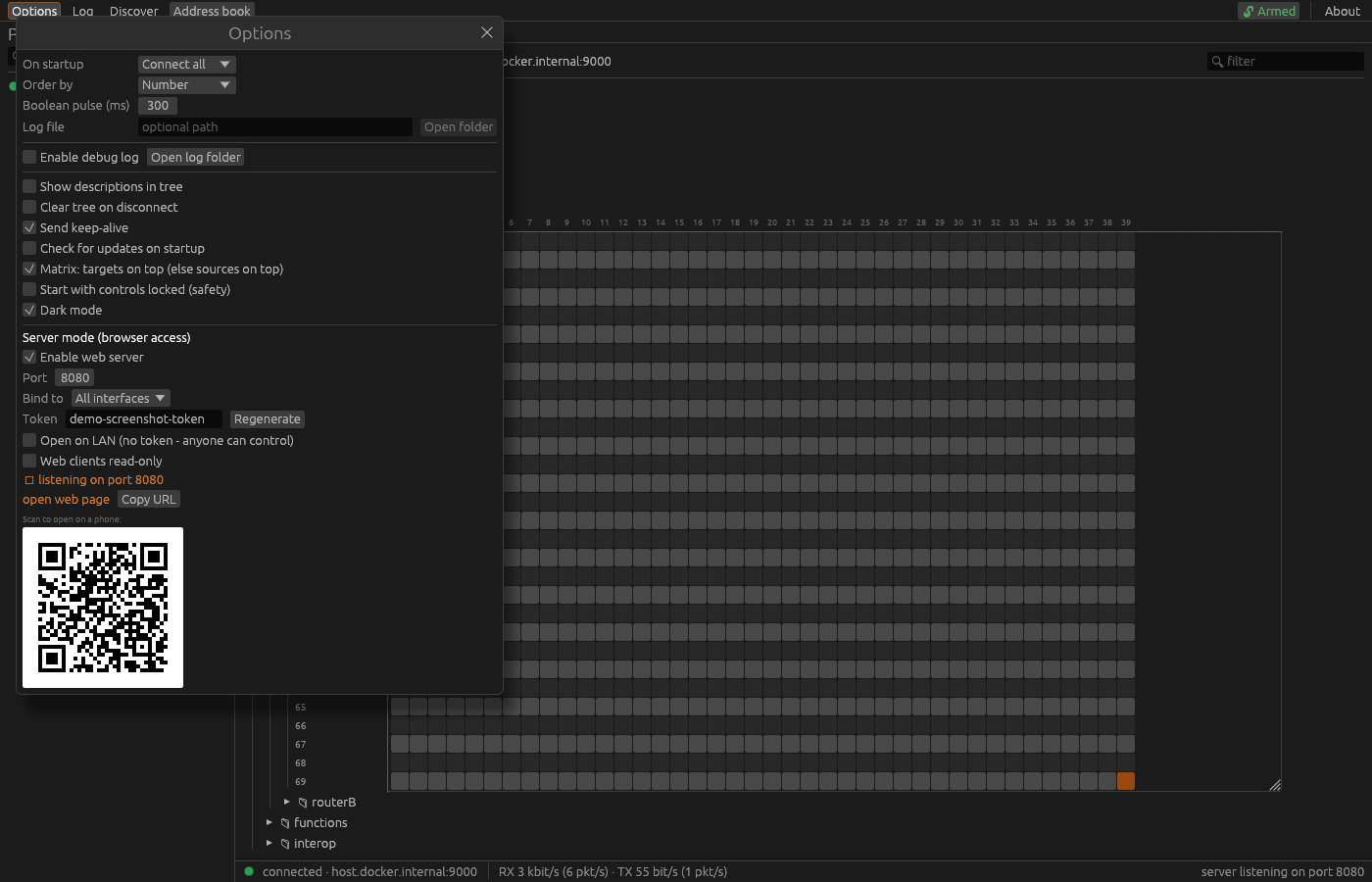Check Open on LAN (no token) option
This screenshot has height=882, width=1372.
(29, 440)
